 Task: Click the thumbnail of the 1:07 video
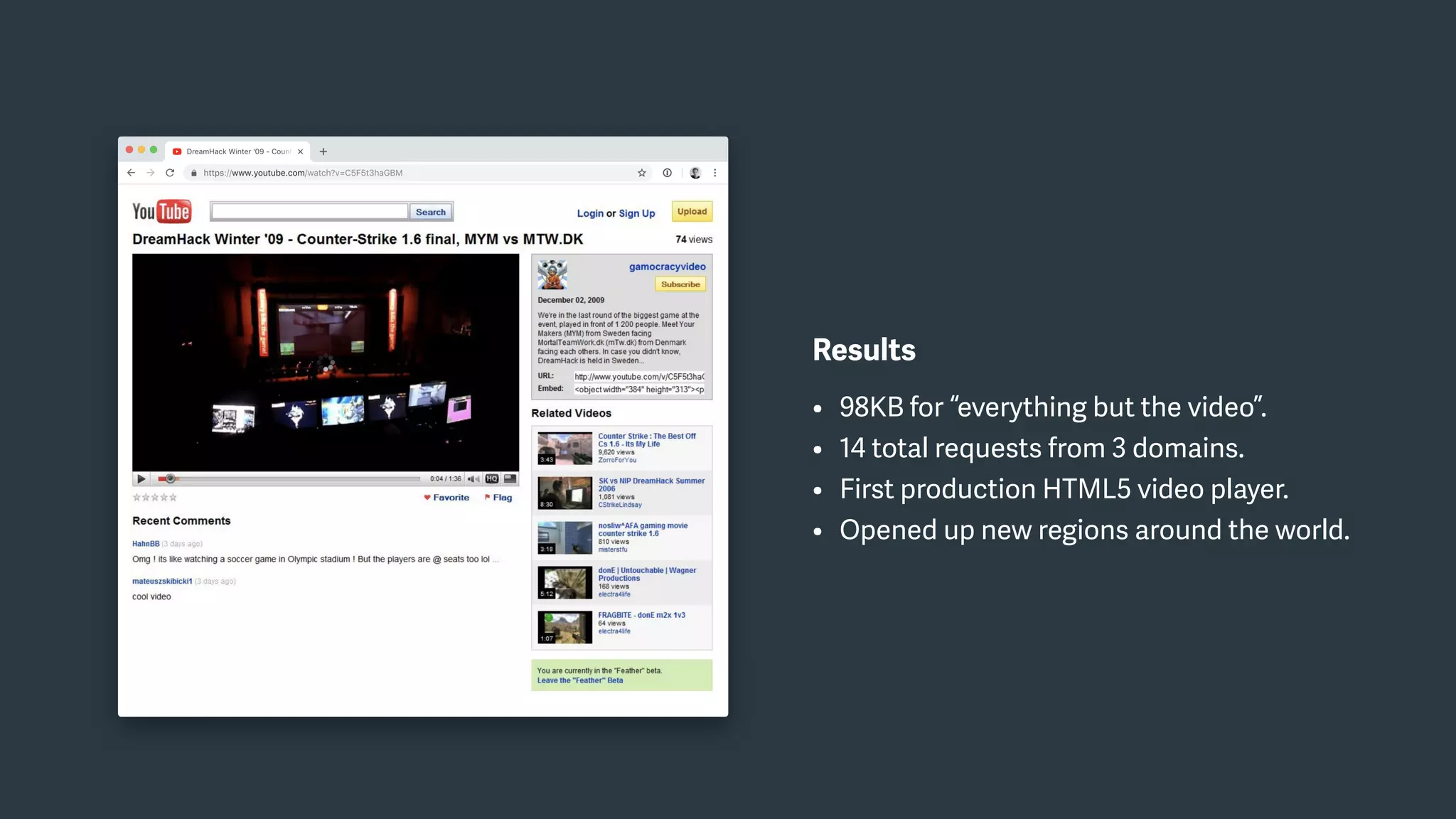[x=564, y=627]
